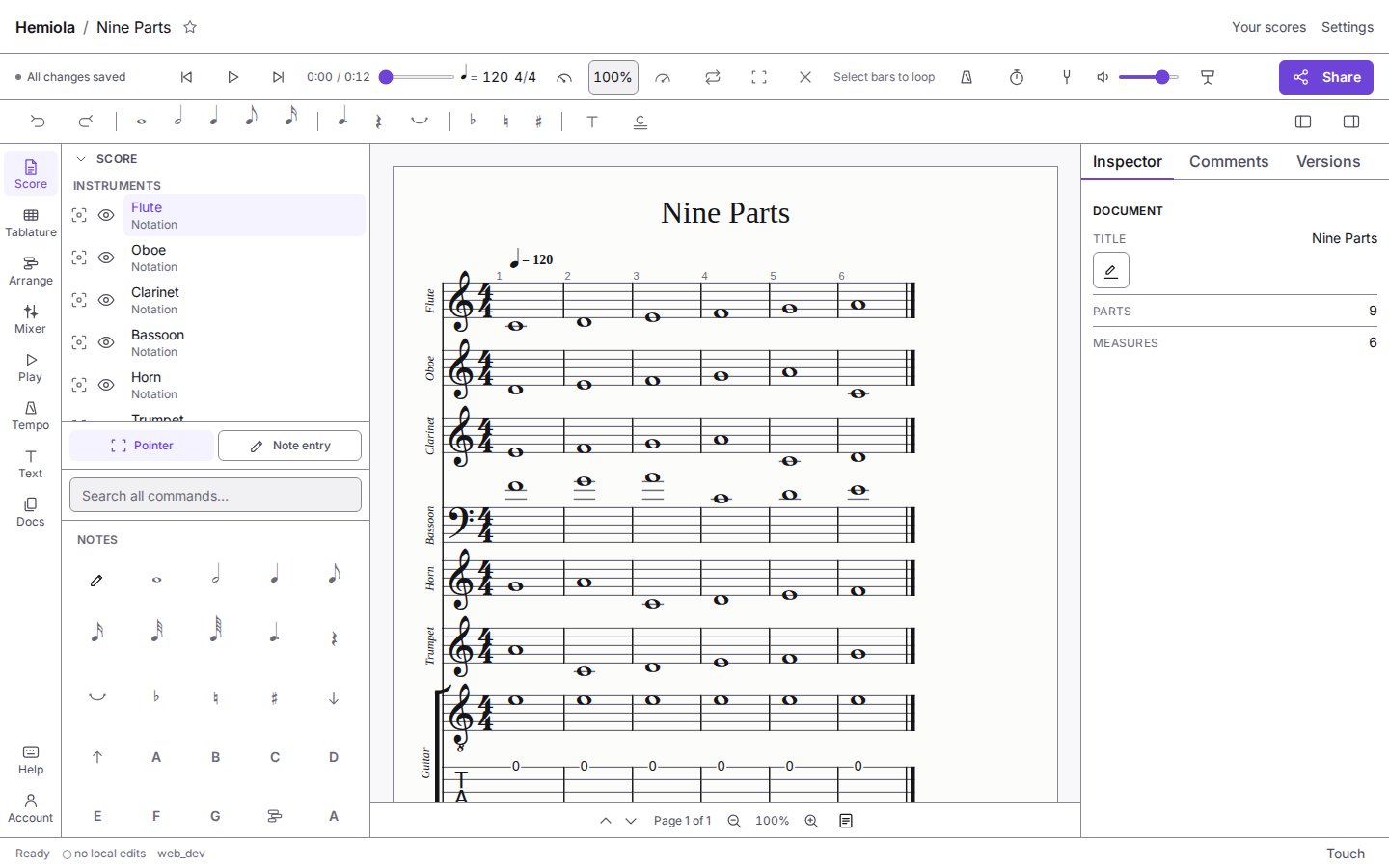This screenshot has width=1389, height=868.
Task: Open the Tablature sidebar tab
Action: (31, 223)
